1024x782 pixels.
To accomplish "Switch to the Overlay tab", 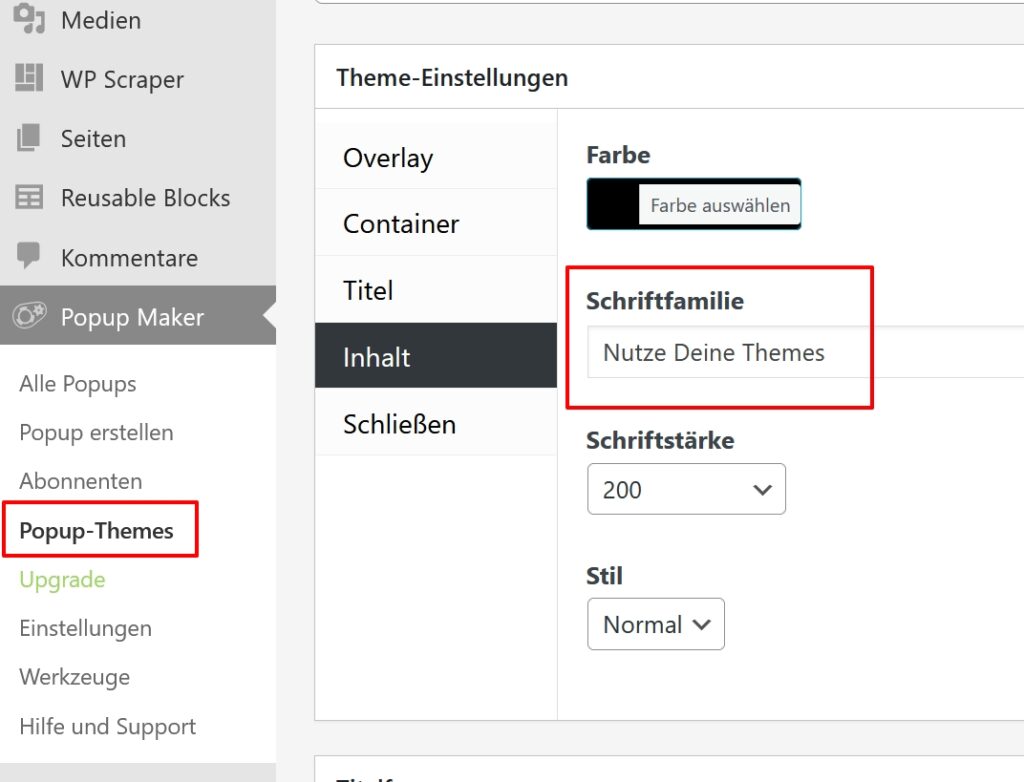I will tap(388, 158).
